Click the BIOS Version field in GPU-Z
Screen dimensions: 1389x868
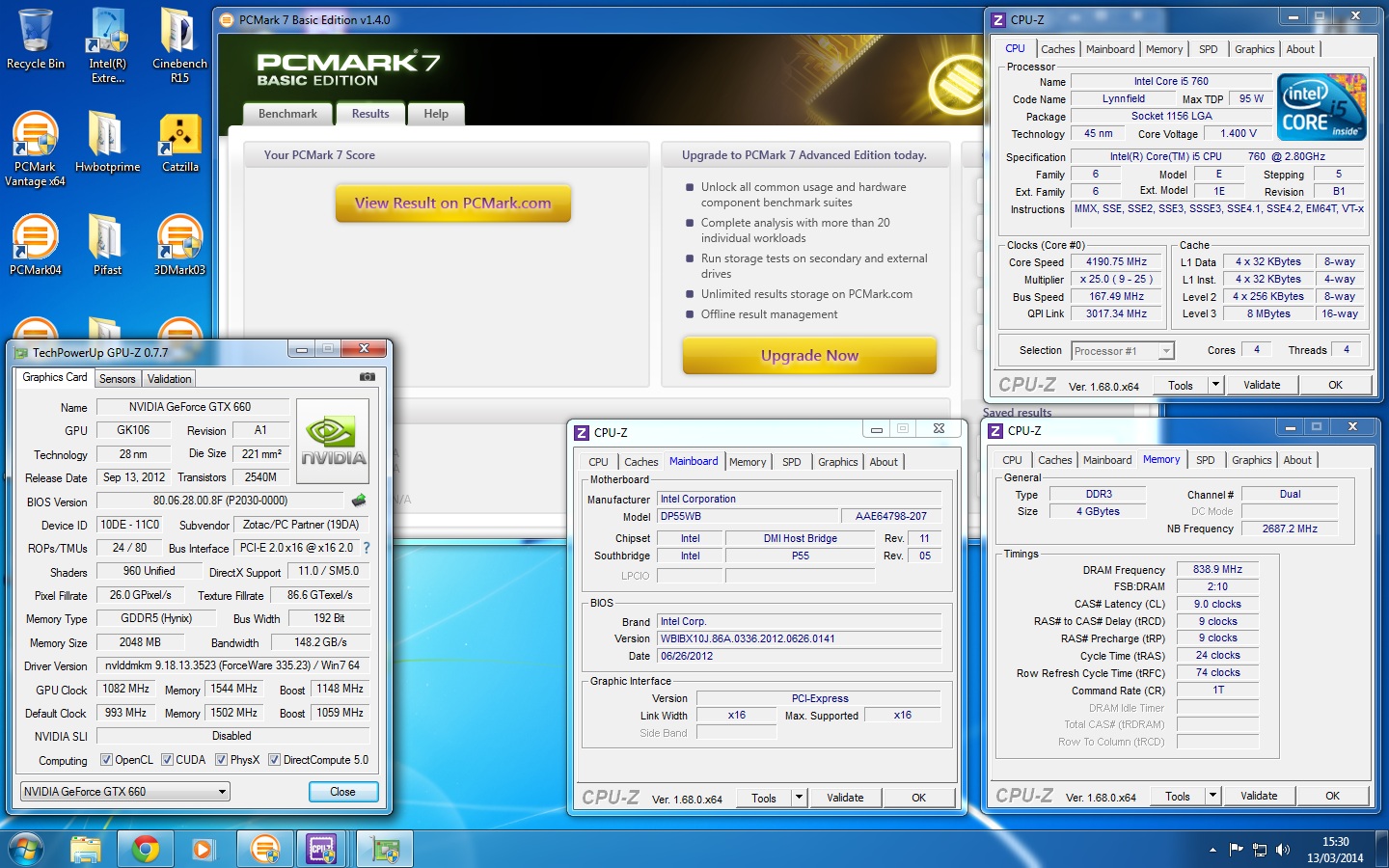point(220,501)
